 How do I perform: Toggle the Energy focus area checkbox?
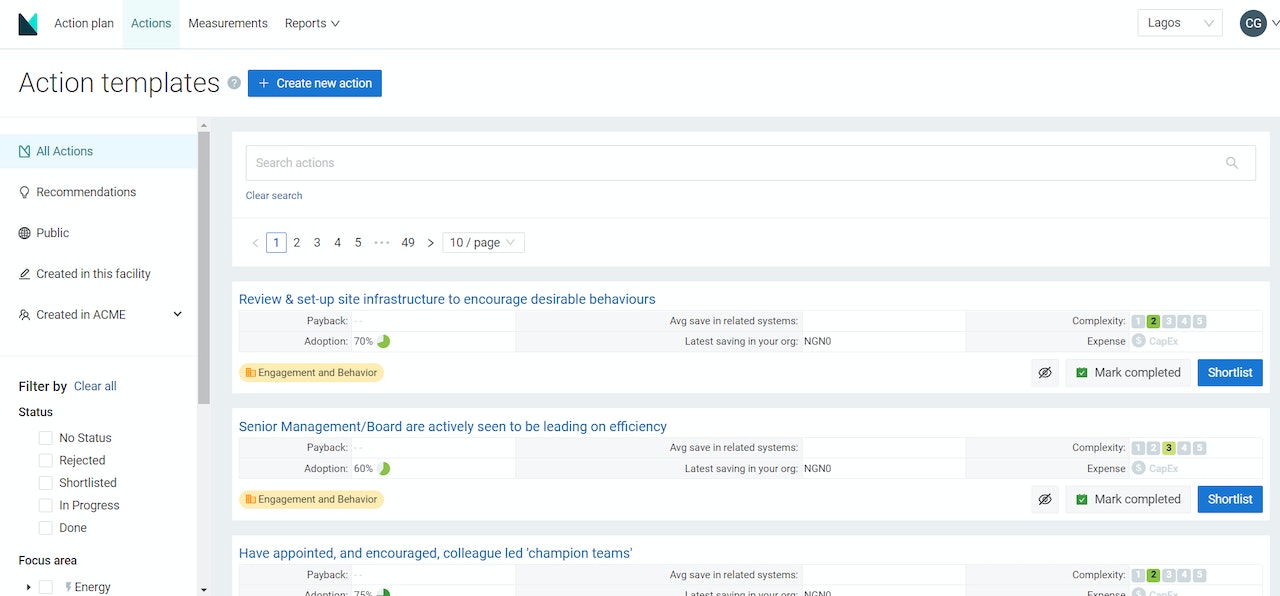45,587
